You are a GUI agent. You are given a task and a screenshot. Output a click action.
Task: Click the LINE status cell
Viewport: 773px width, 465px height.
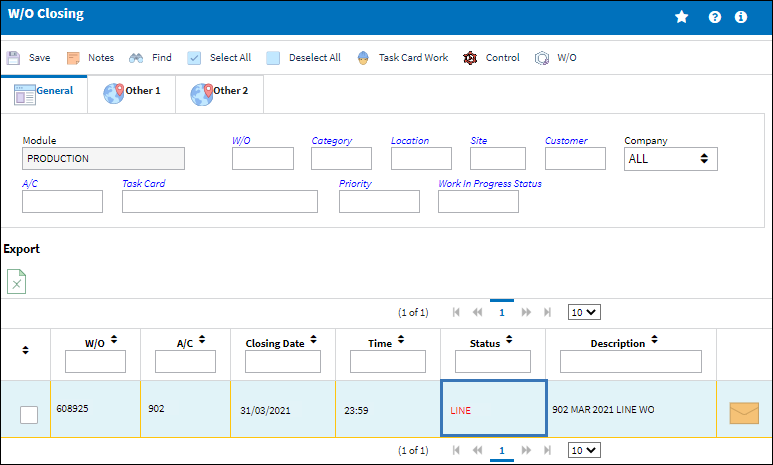point(493,408)
